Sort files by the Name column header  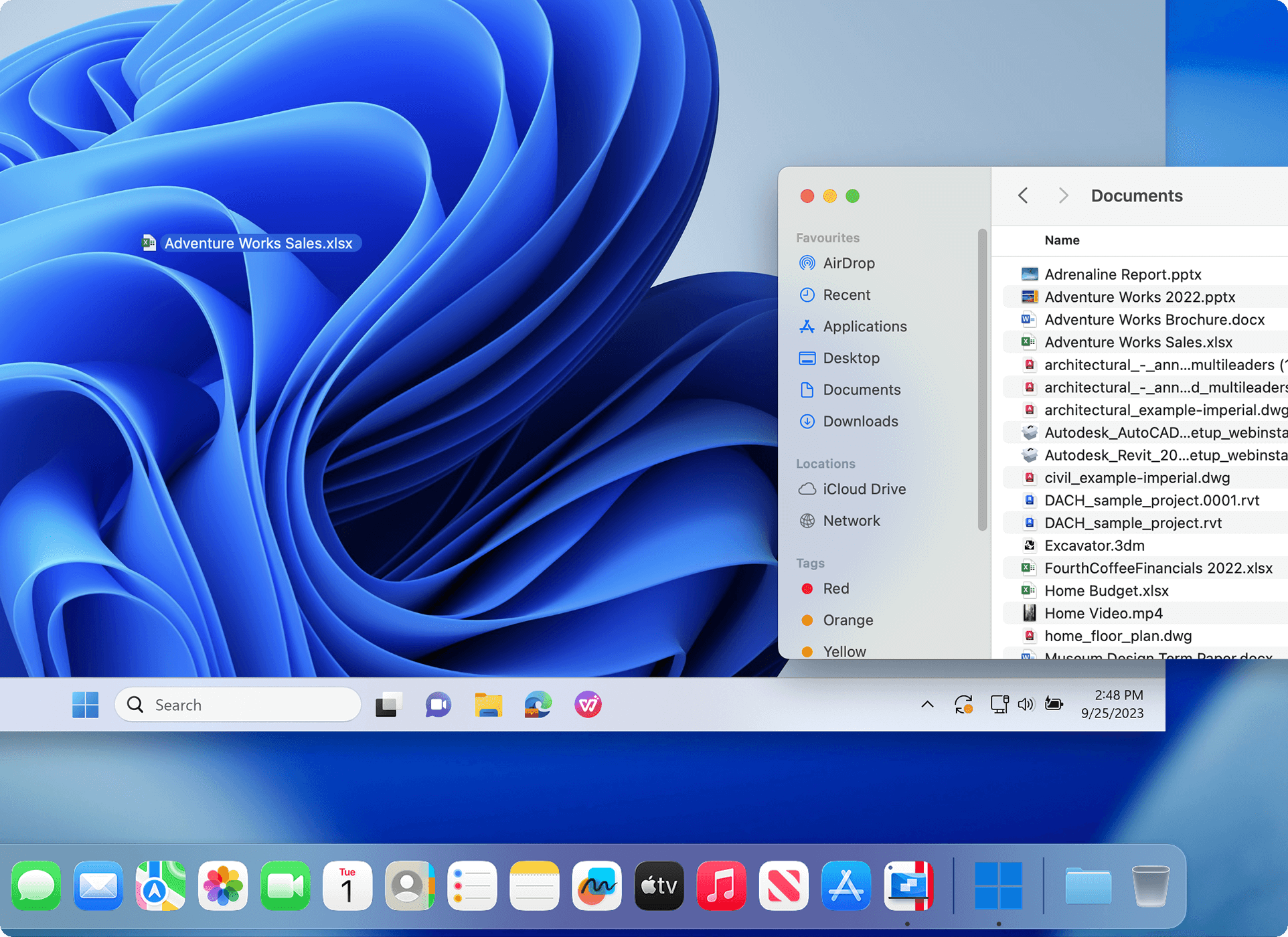coord(1061,240)
